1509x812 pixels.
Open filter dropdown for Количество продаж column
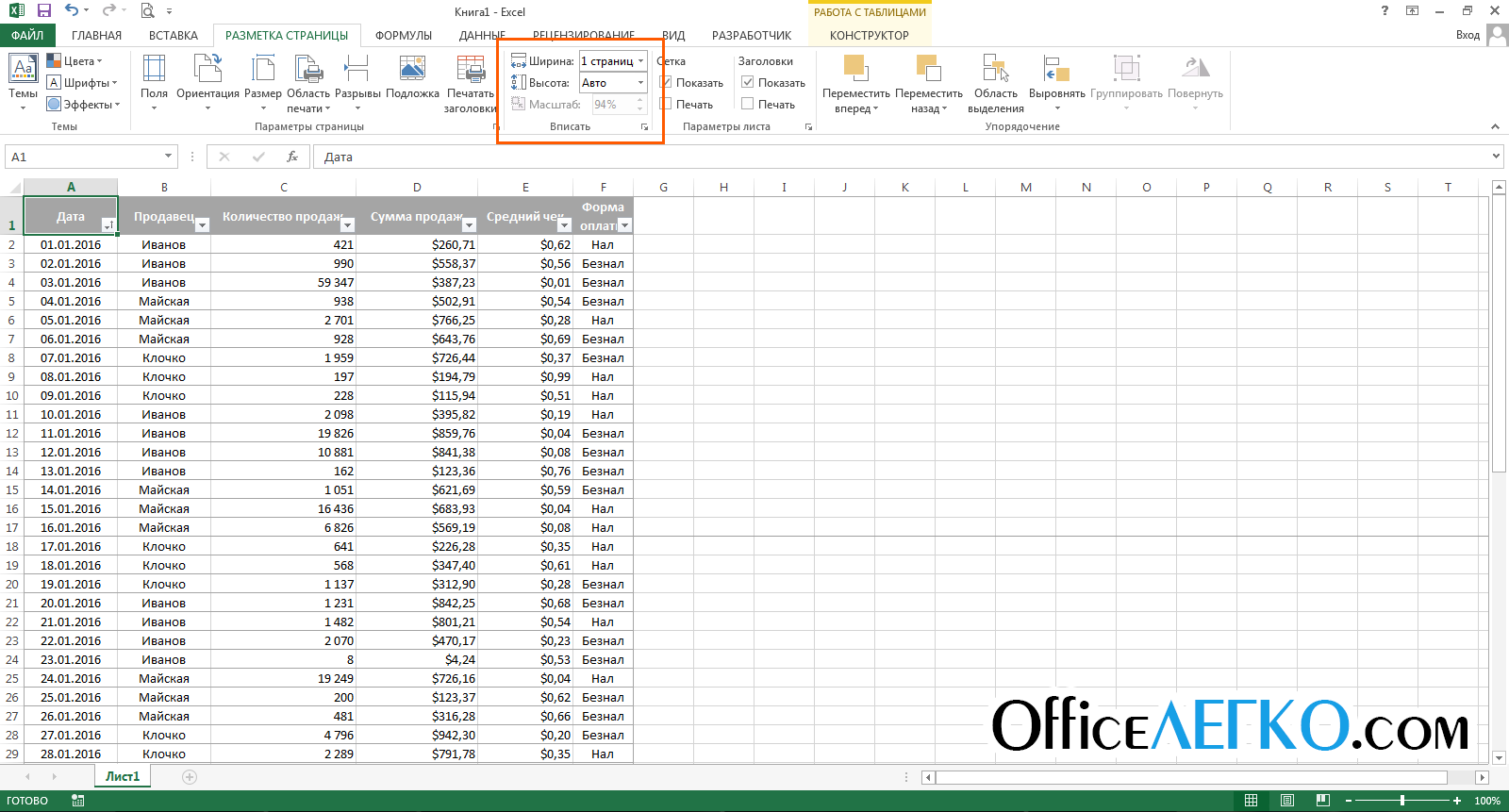(347, 225)
